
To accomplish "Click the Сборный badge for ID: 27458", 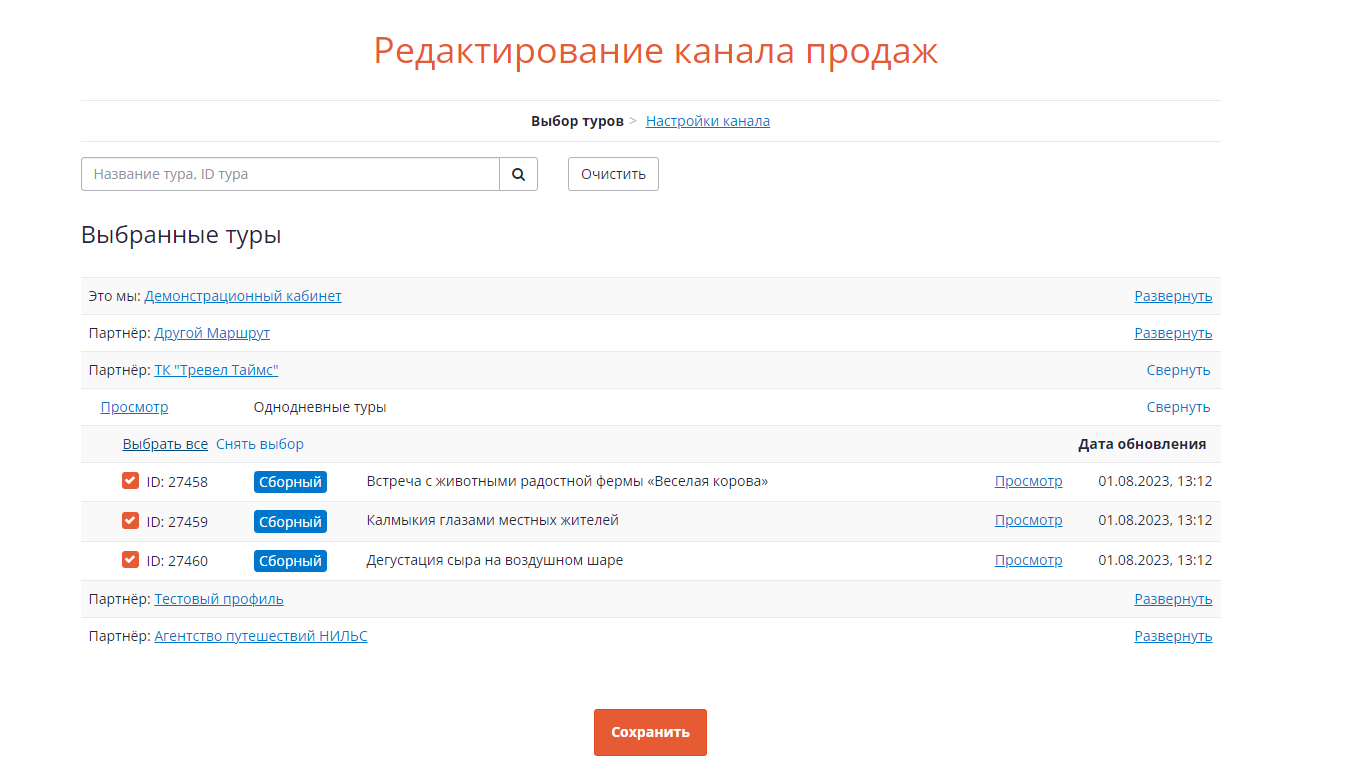I will [290, 482].
